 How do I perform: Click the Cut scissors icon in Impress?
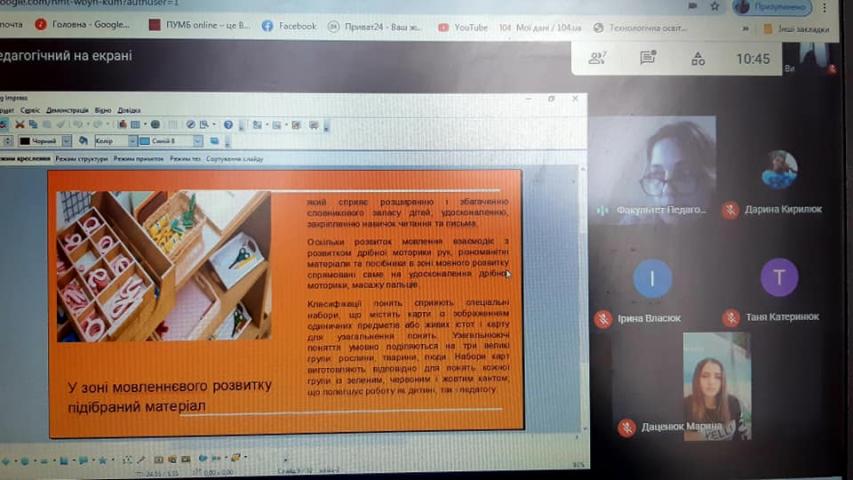[x=20, y=125]
